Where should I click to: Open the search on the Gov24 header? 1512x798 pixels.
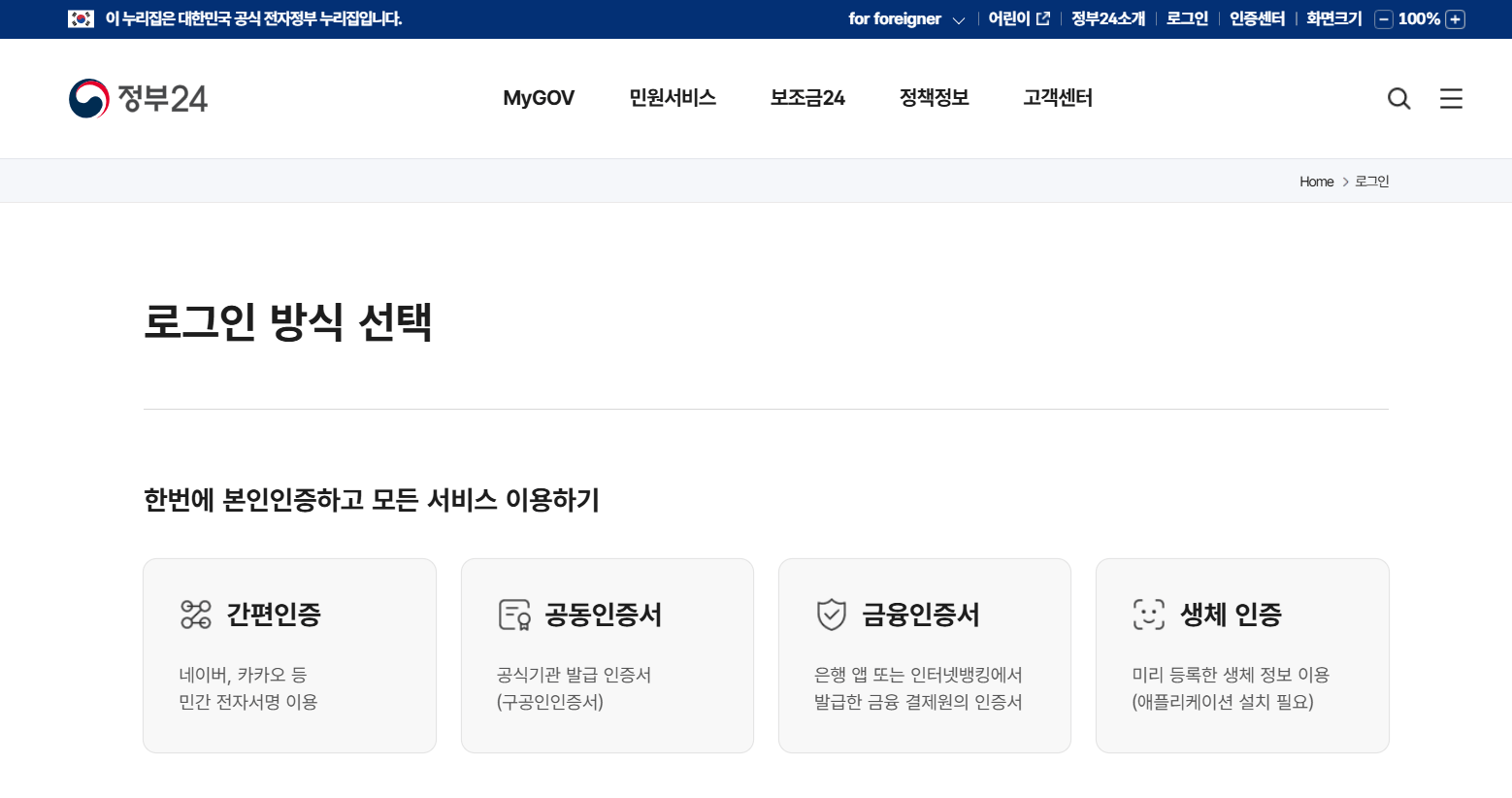click(x=1398, y=98)
